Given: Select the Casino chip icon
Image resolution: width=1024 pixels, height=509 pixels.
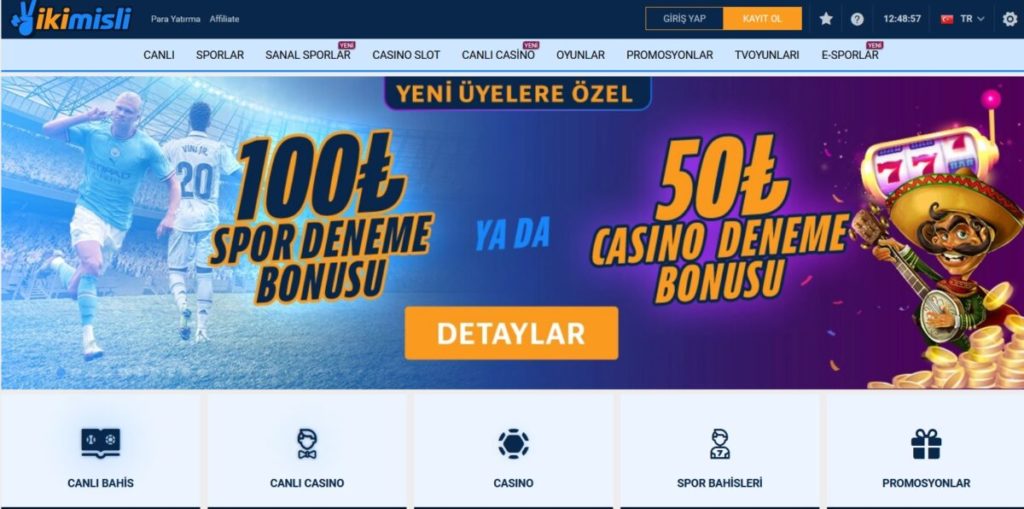Looking at the screenshot, I should point(513,444).
